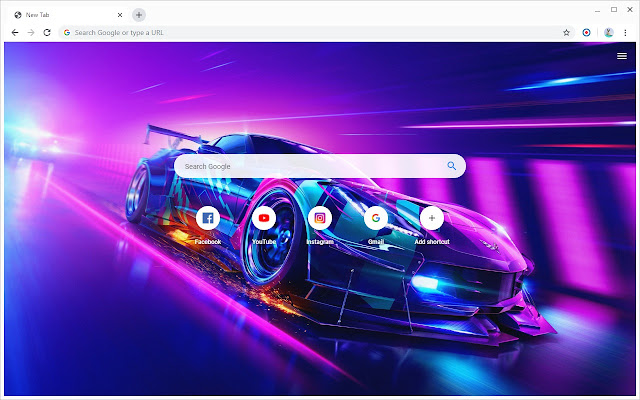
Task: Open the Gmail shortcut
Action: 376,218
